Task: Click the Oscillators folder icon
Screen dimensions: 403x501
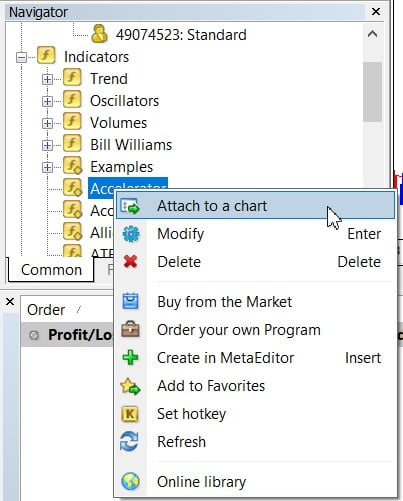Action: 72,99
